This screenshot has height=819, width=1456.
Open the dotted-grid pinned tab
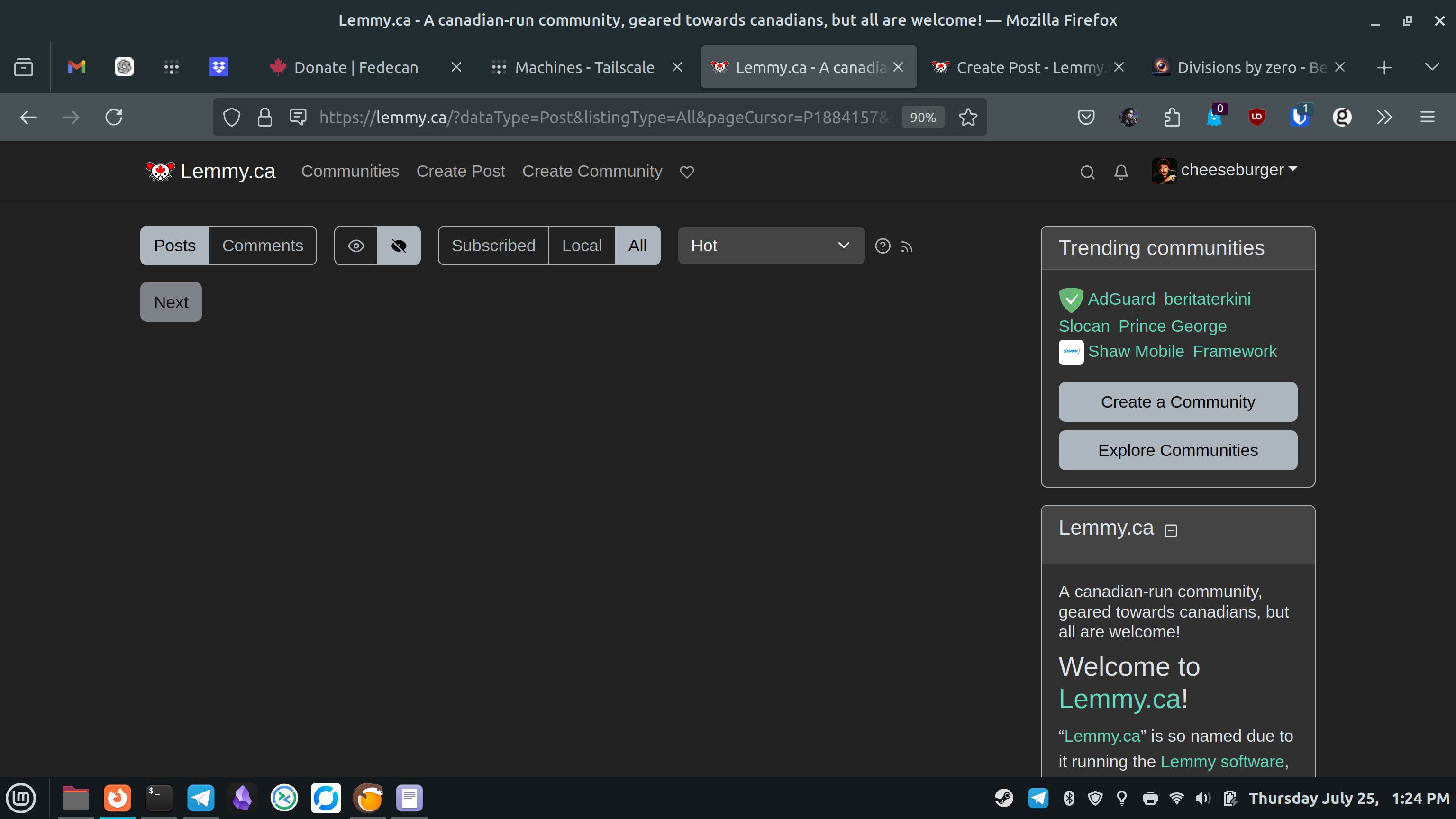pyautogui.click(x=171, y=67)
